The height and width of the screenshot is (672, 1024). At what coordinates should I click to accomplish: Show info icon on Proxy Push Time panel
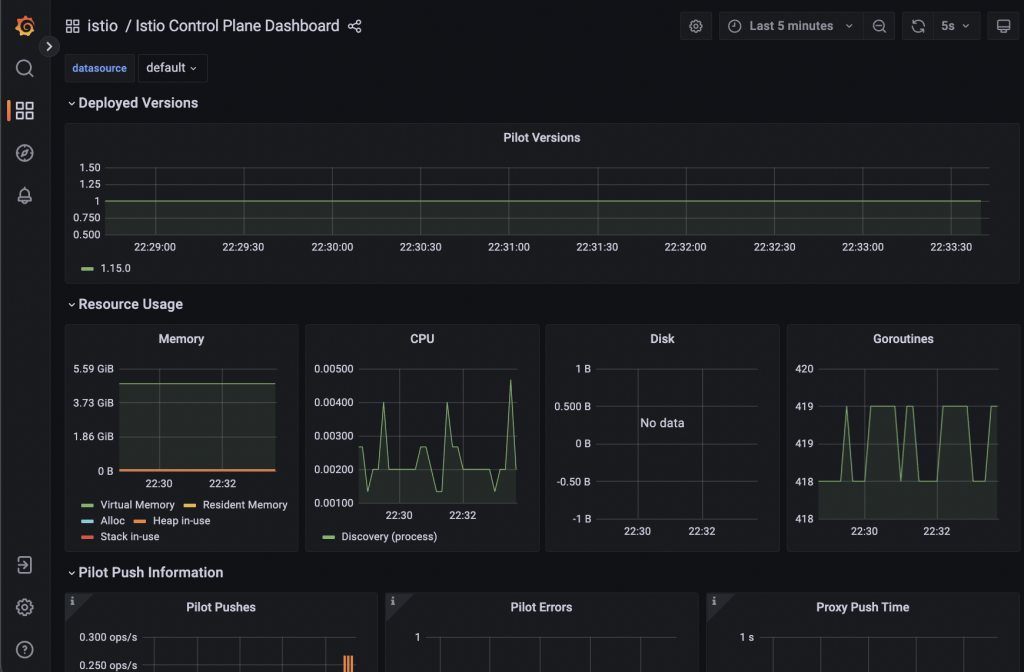click(x=714, y=601)
